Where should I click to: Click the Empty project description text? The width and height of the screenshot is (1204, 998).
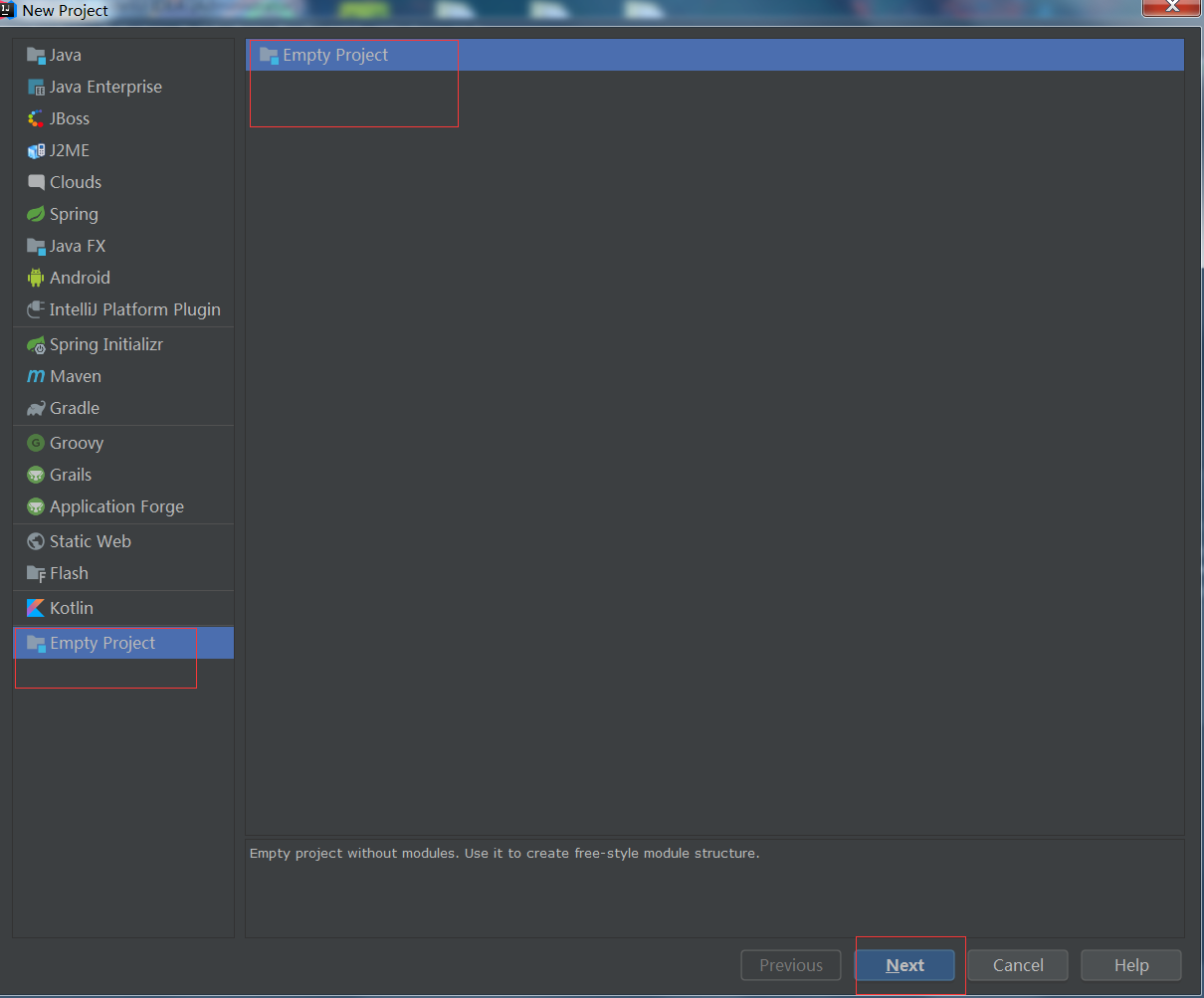[x=504, y=854]
